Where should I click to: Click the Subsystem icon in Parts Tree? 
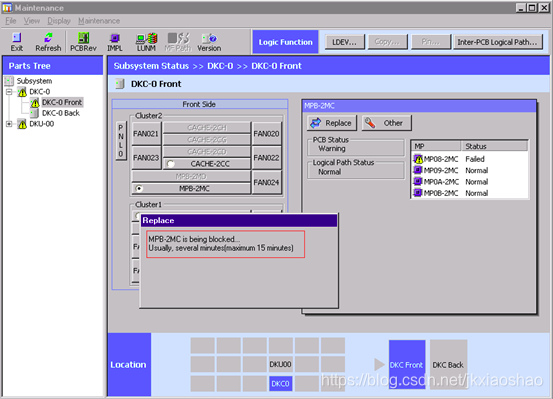(x=9, y=81)
